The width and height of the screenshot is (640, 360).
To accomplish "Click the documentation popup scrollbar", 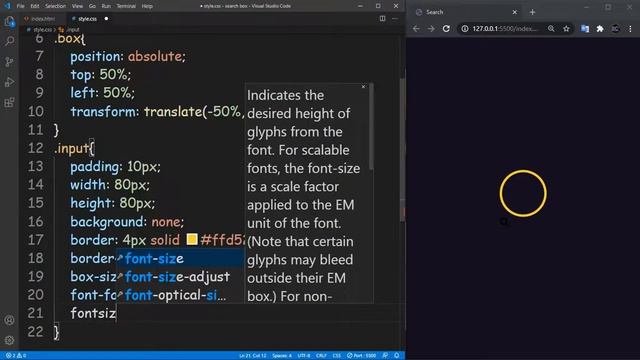I will (x=371, y=127).
